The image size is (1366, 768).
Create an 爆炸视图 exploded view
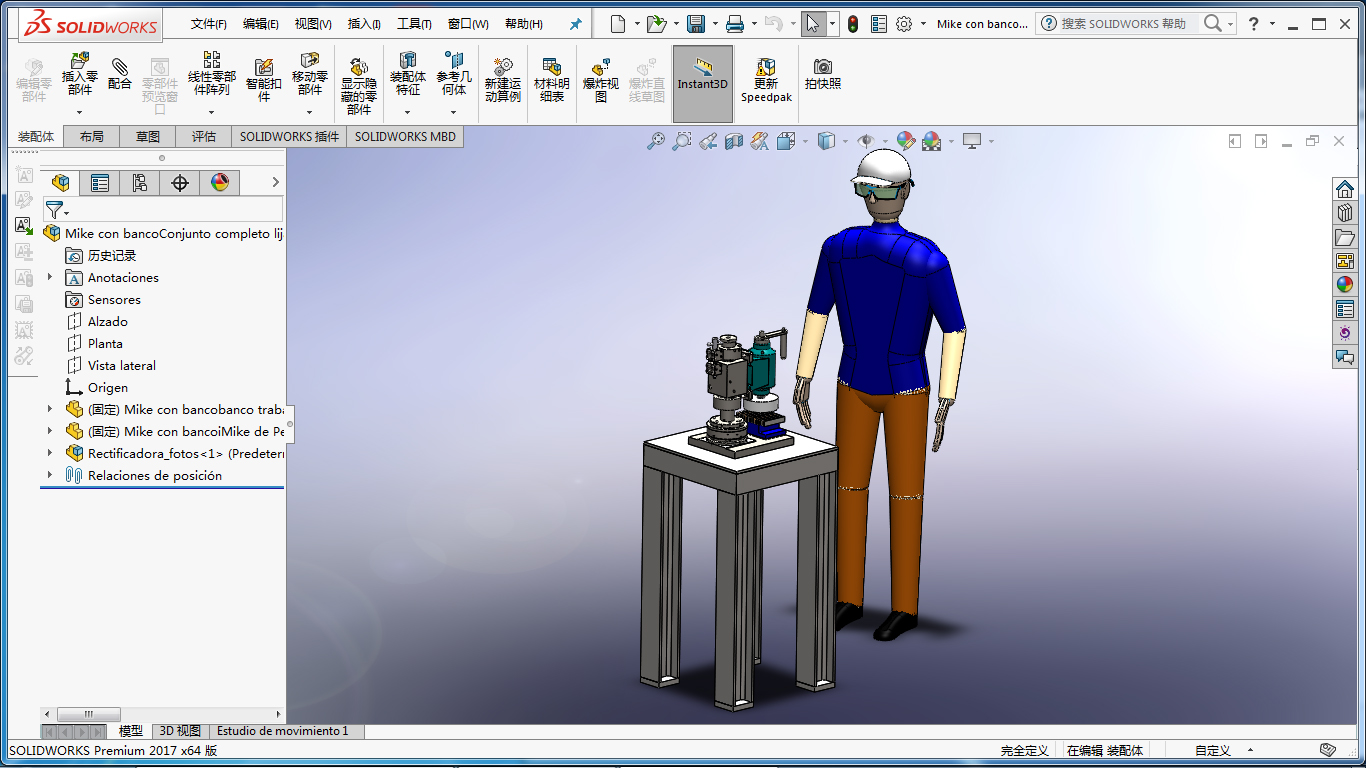point(601,80)
